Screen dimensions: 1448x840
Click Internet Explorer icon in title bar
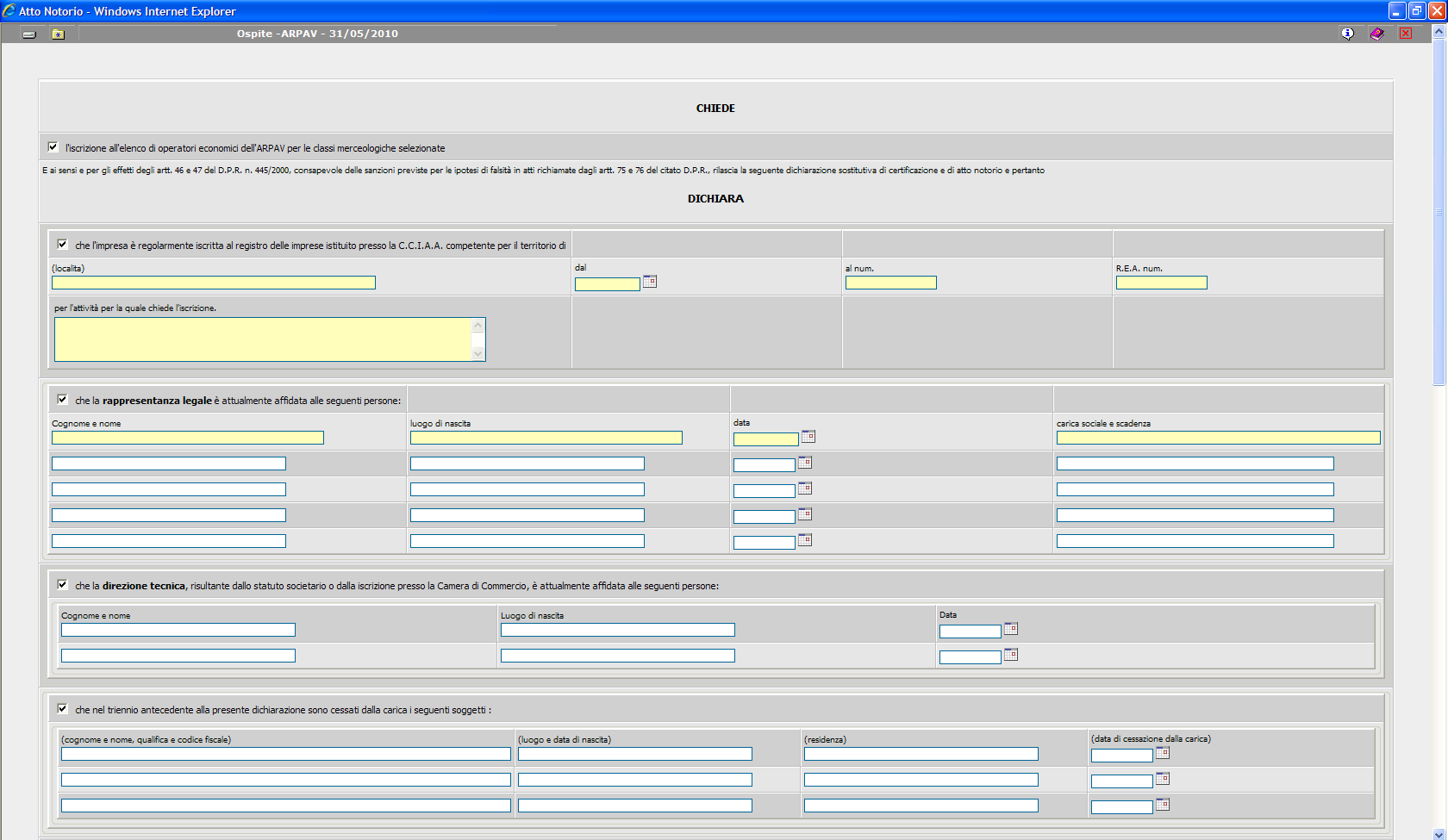9,11
